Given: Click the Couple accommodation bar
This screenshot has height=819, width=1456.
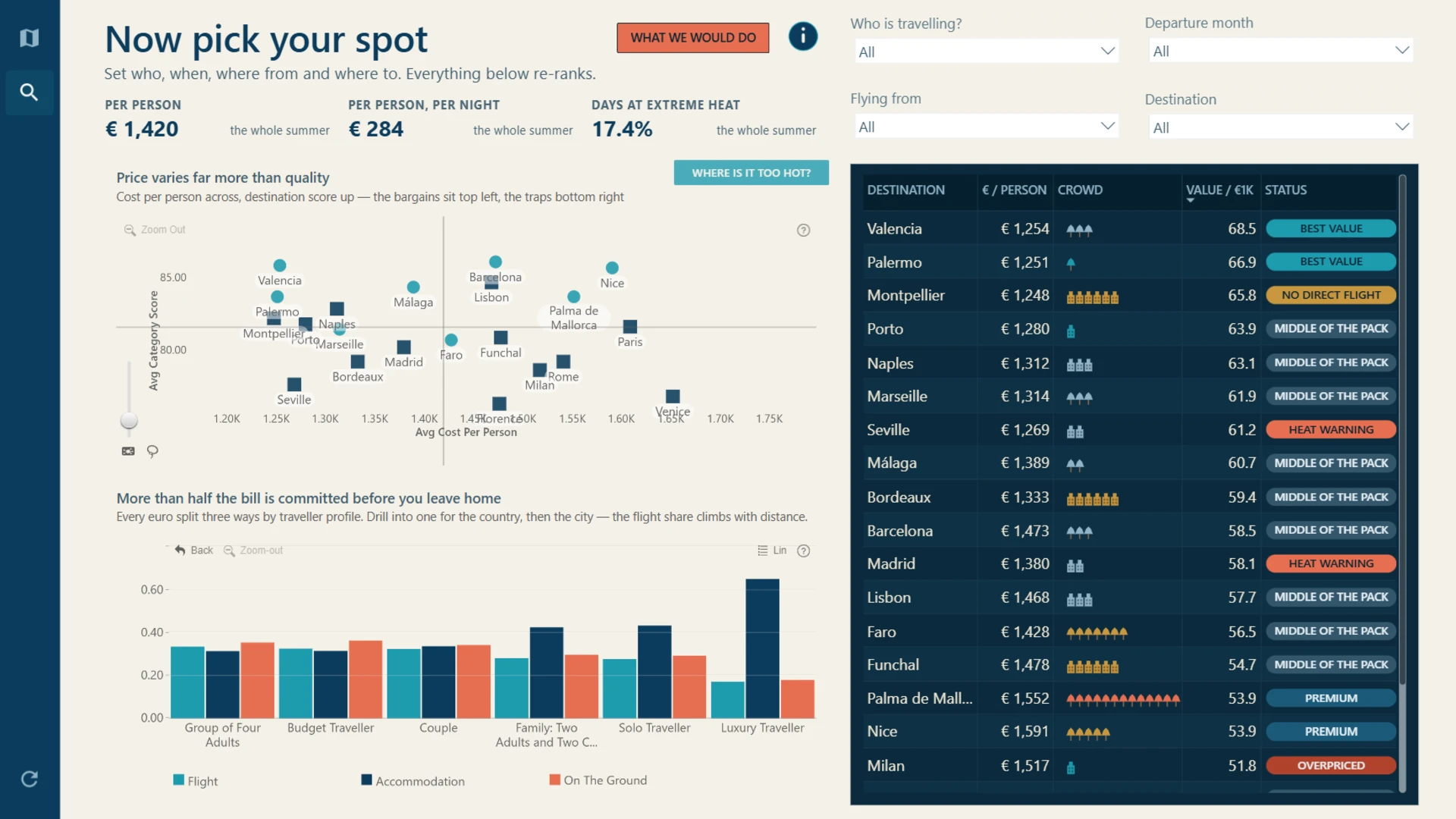Looking at the screenshot, I should pyautogui.click(x=438, y=682).
